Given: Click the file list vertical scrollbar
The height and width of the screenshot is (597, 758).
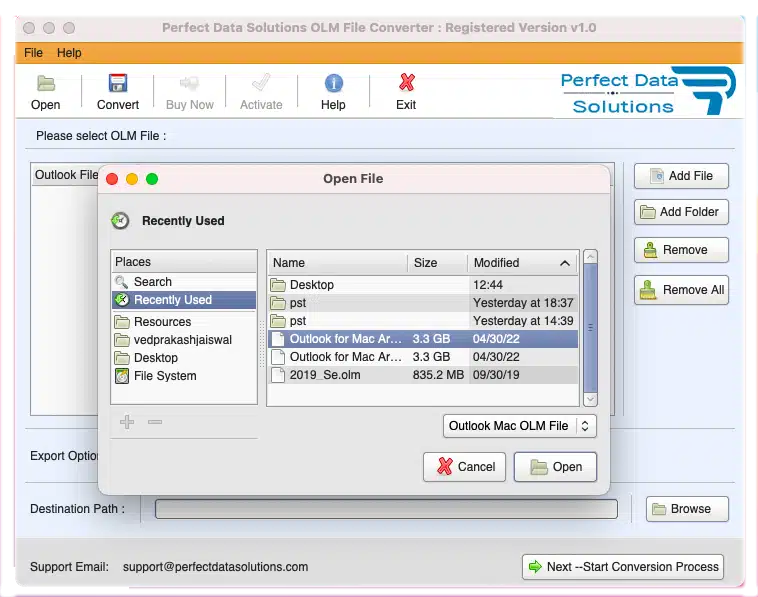Looking at the screenshot, I should pos(590,328).
